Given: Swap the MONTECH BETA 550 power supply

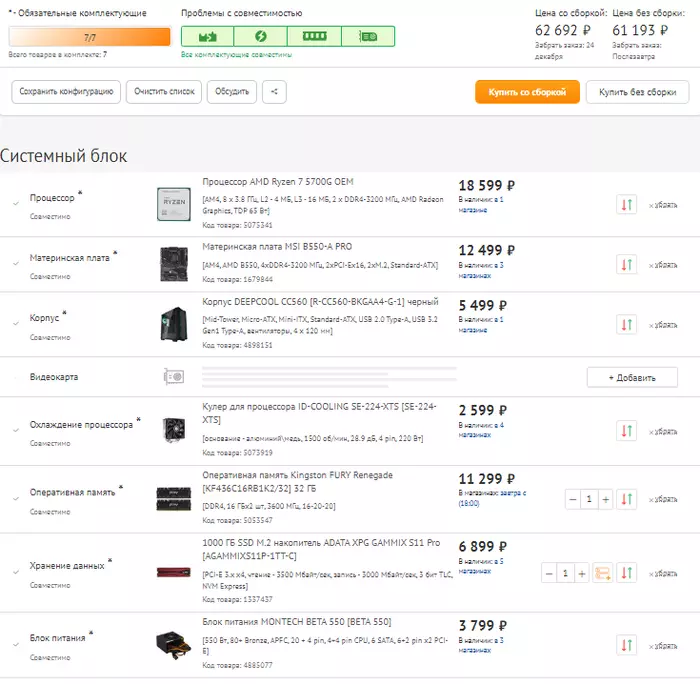Looking at the screenshot, I should click(x=626, y=645).
